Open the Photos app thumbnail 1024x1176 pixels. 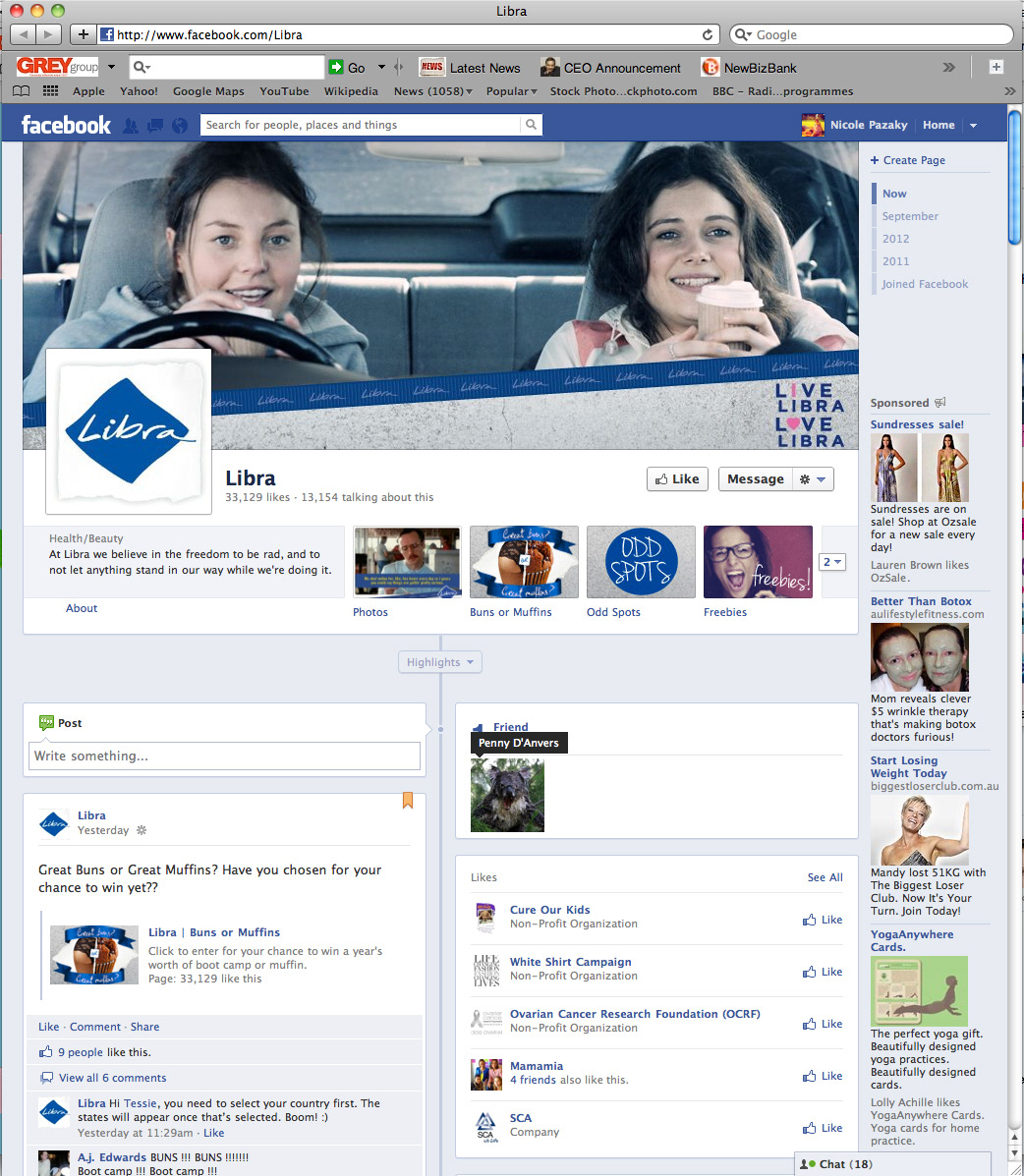pyautogui.click(x=408, y=562)
